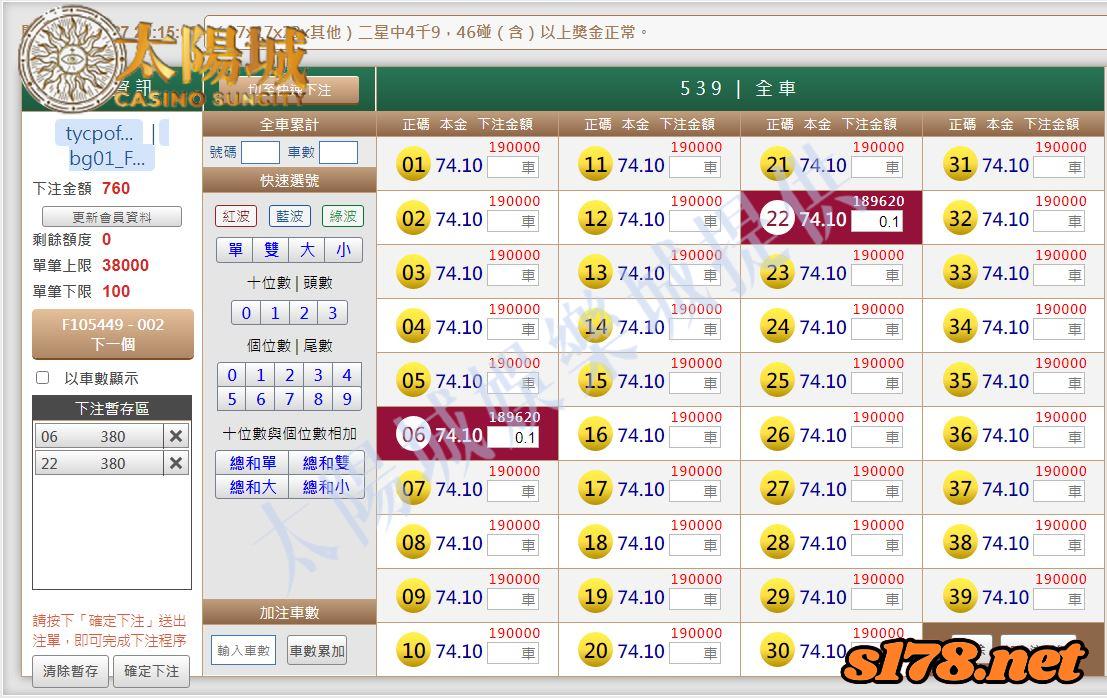Focus the 號碼 input field
The width and height of the screenshot is (1107, 698).
[x=260, y=152]
